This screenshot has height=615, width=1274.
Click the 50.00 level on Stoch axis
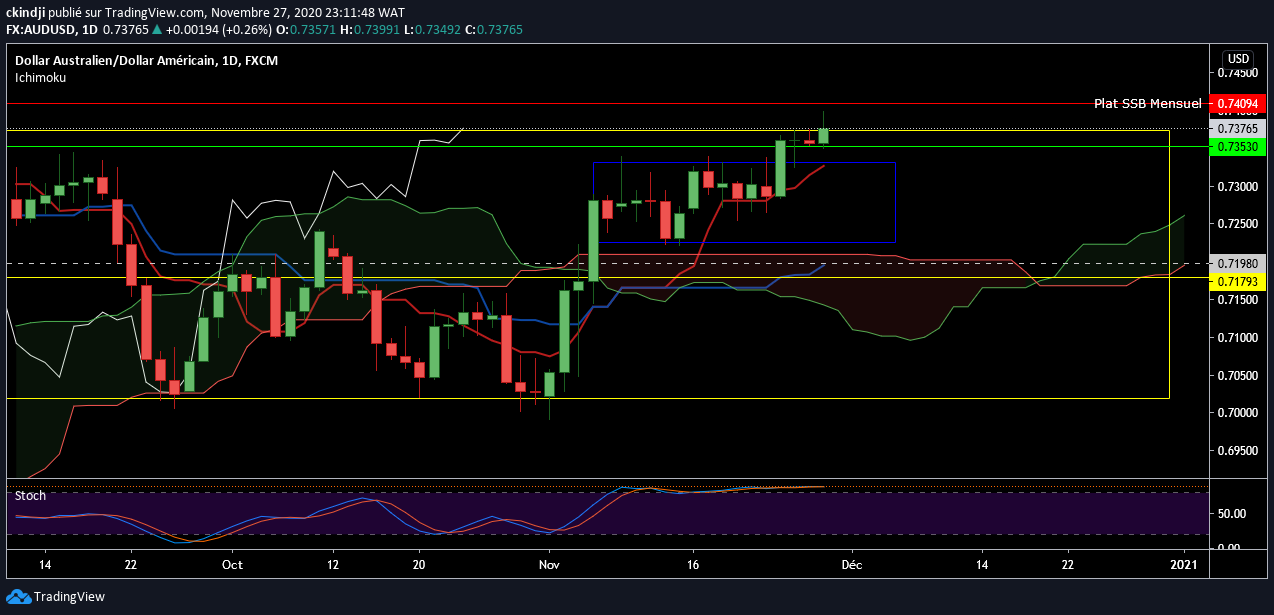click(x=1231, y=514)
